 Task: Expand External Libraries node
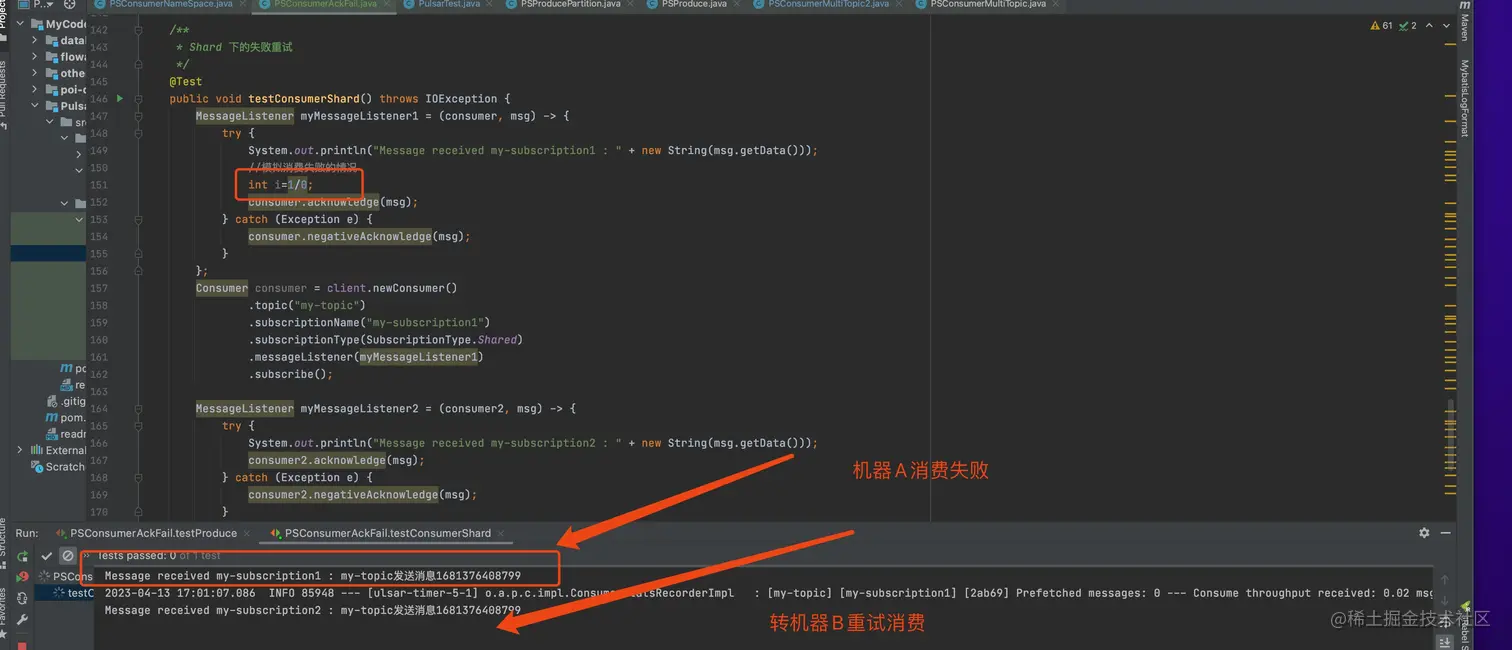pyautogui.click(x=21, y=450)
